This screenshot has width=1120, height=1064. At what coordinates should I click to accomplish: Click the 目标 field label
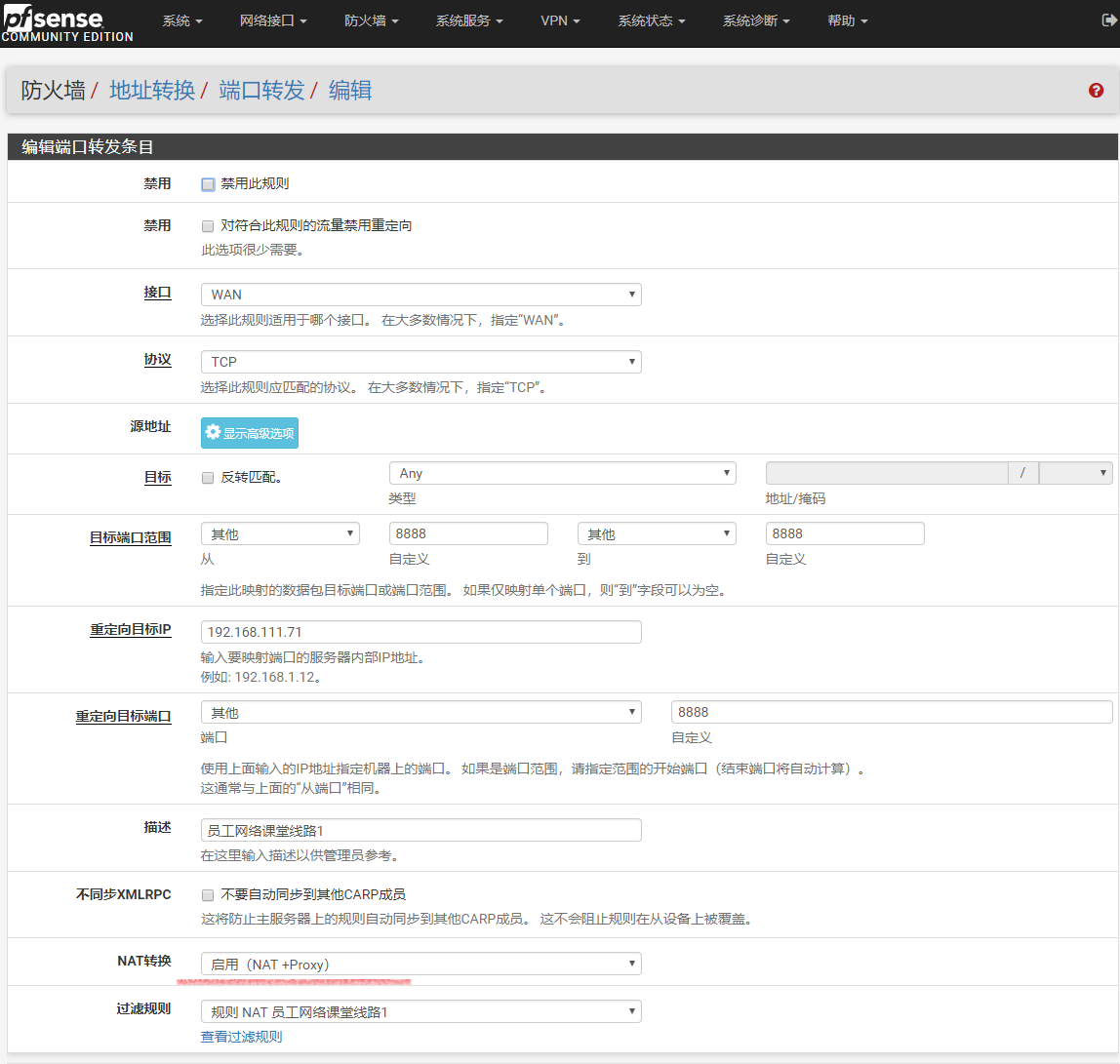coord(157,477)
